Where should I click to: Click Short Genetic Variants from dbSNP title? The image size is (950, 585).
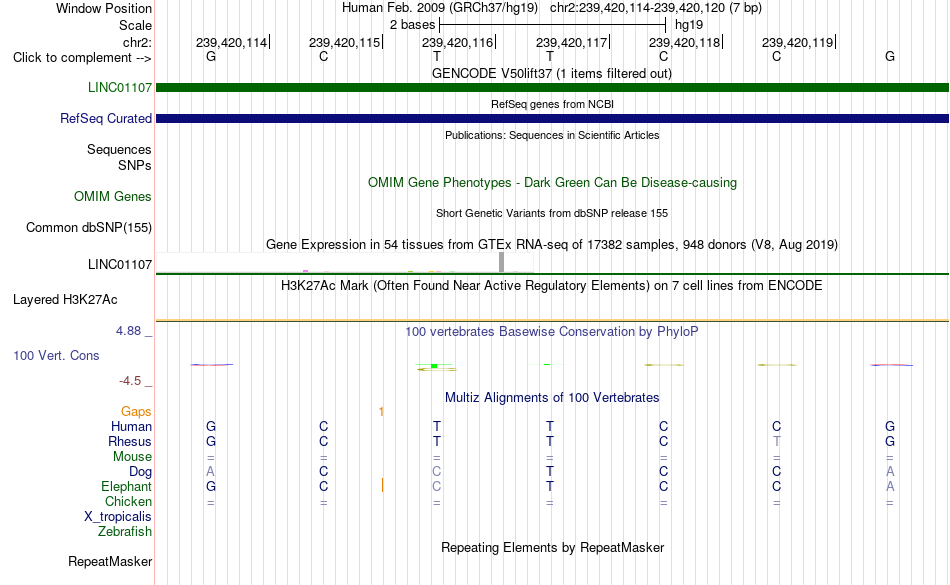(552, 213)
